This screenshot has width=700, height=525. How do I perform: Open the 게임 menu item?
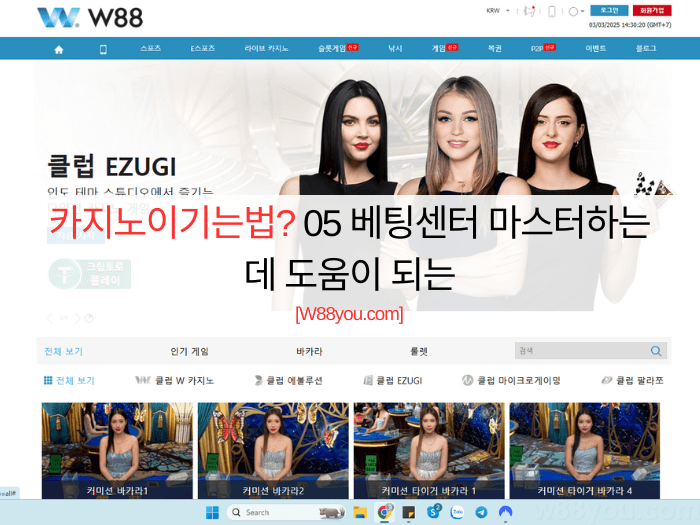[444, 48]
